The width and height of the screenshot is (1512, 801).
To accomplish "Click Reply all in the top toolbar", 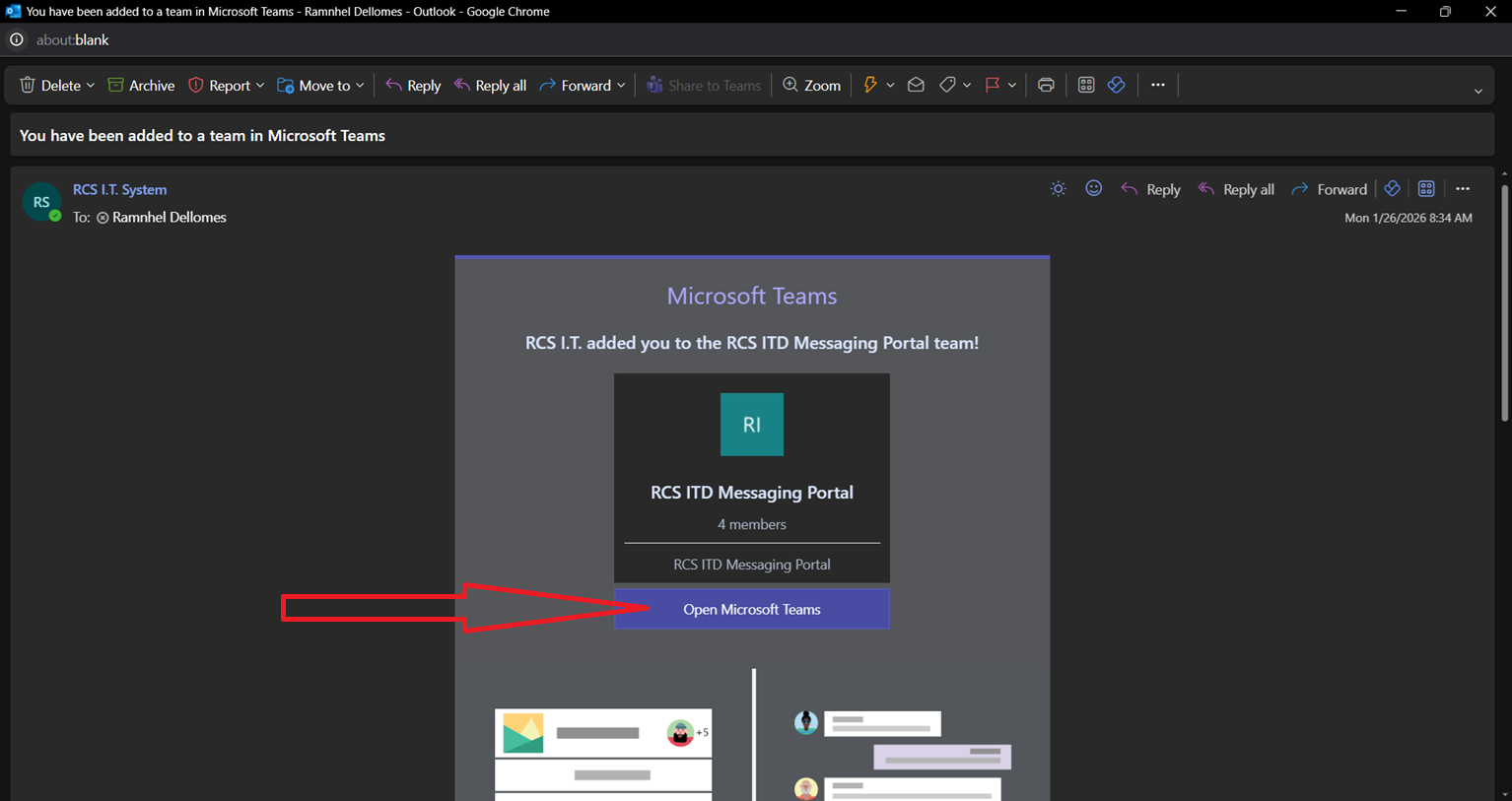I will 490,85.
